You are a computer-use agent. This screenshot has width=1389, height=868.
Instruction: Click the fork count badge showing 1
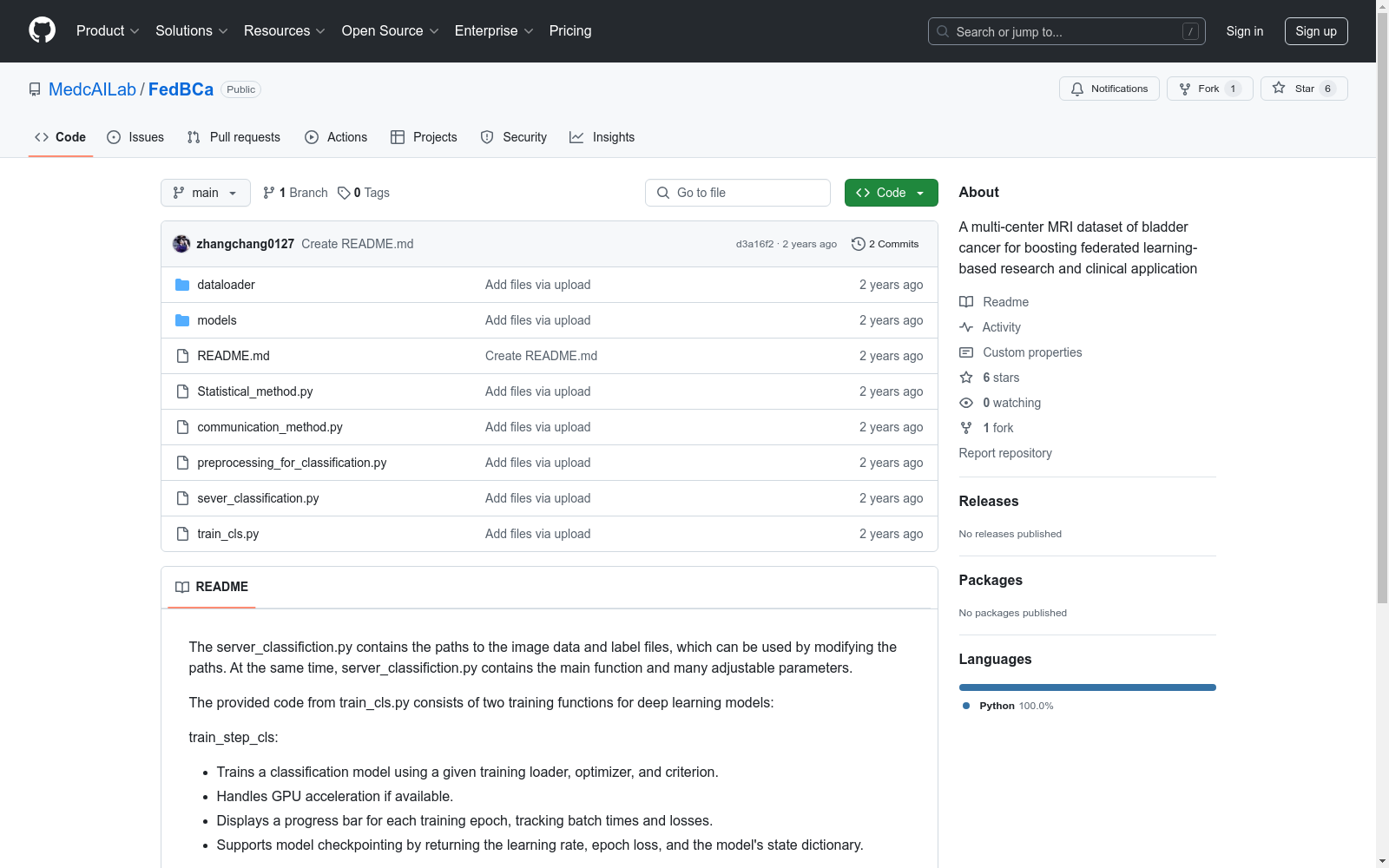(1233, 89)
